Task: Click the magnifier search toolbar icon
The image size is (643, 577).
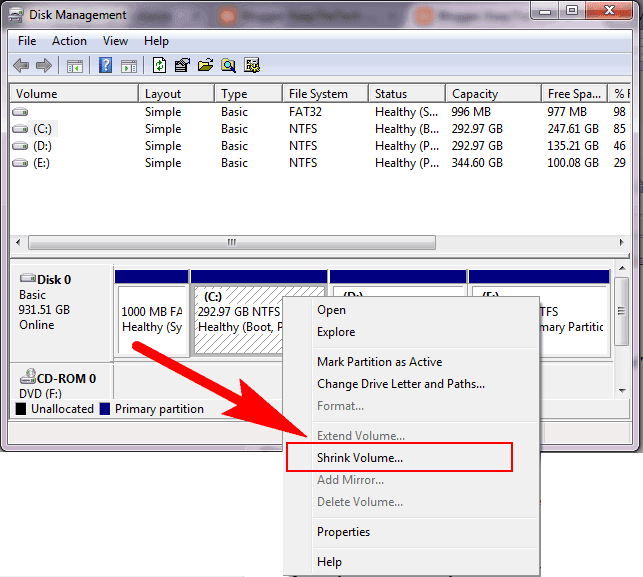Action: (x=228, y=65)
